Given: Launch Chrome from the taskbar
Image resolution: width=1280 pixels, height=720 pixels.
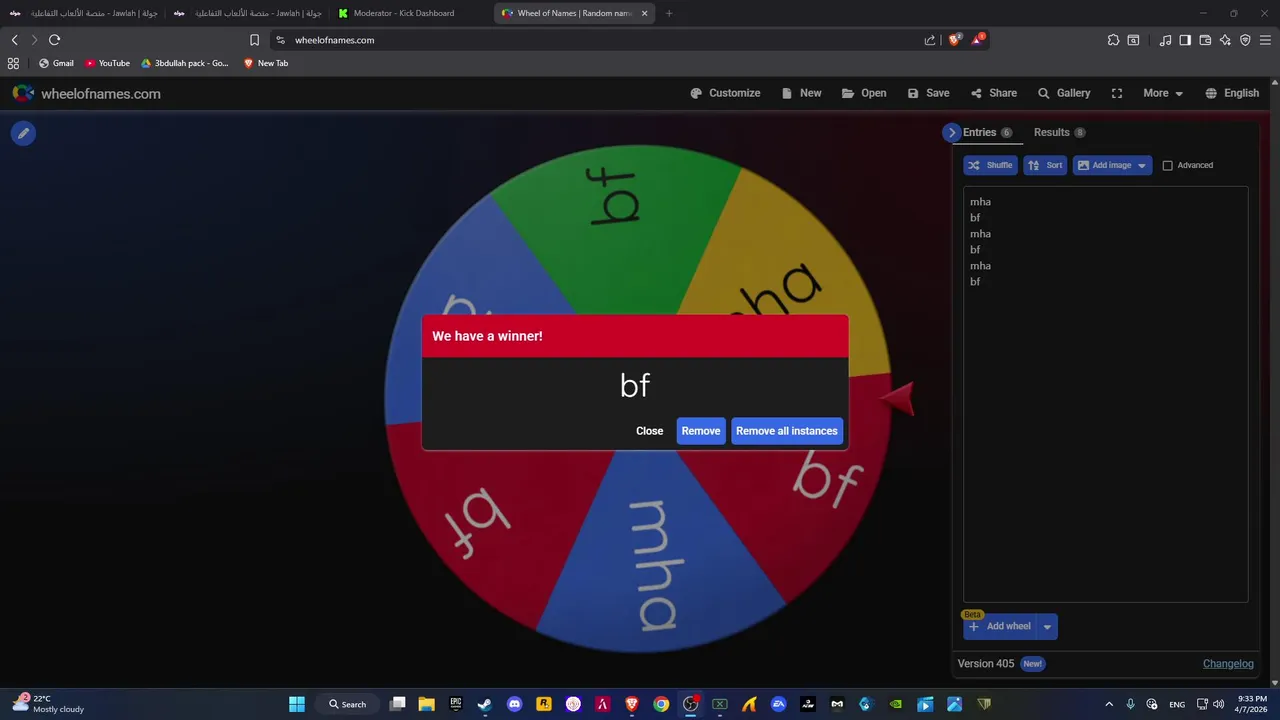Looking at the screenshot, I should click(x=661, y=704).
